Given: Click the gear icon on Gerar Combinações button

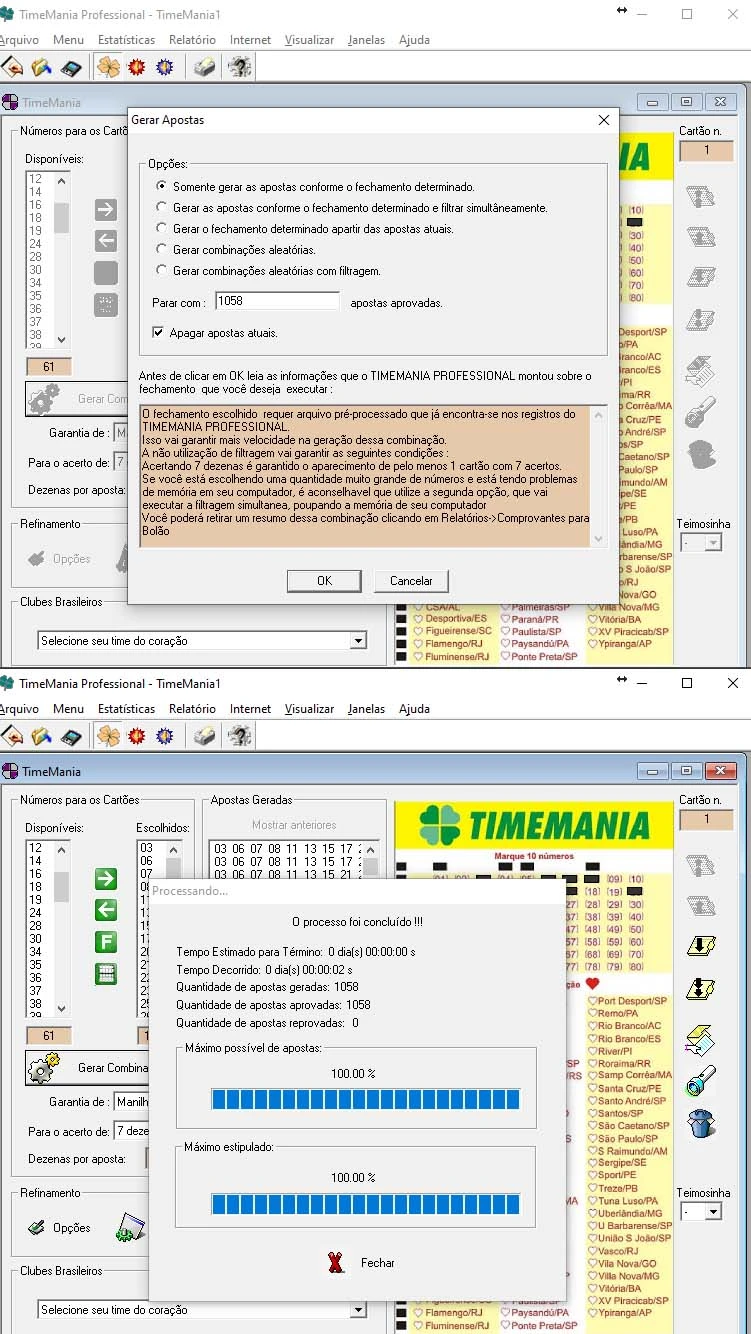Looking at the screenshot, I should 44,1068.
